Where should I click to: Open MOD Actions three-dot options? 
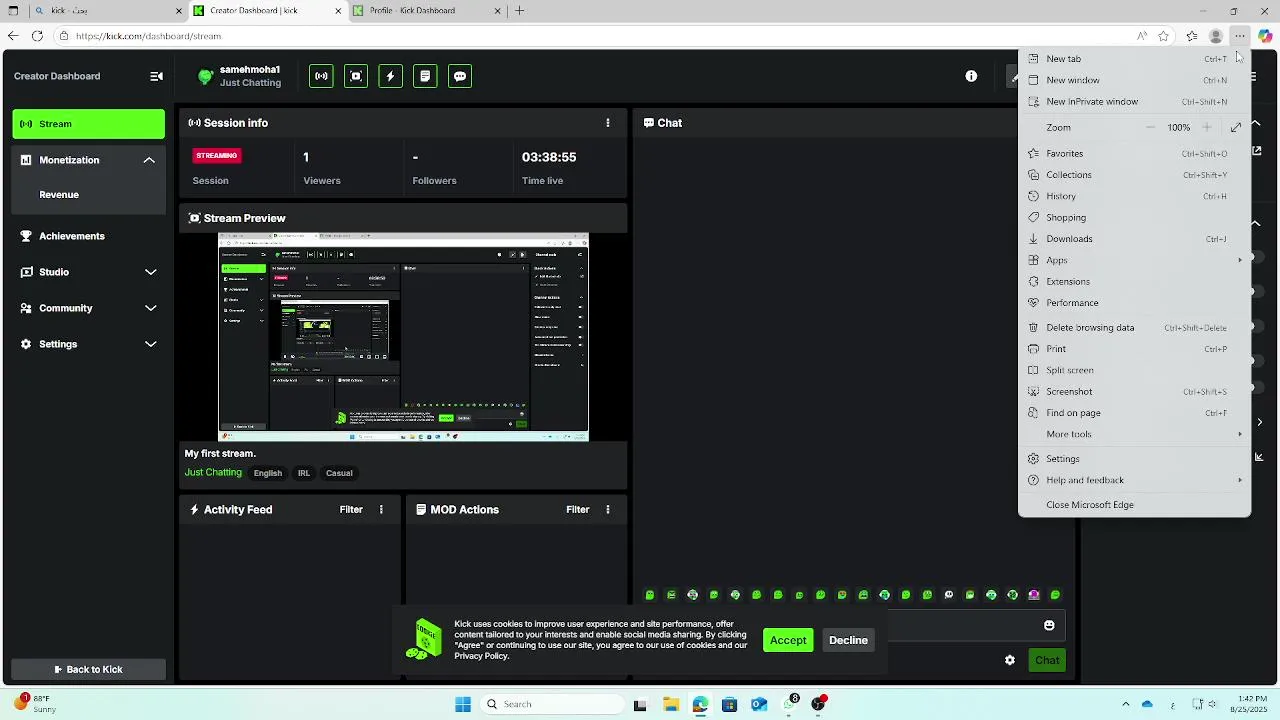[x=607, y=510]
